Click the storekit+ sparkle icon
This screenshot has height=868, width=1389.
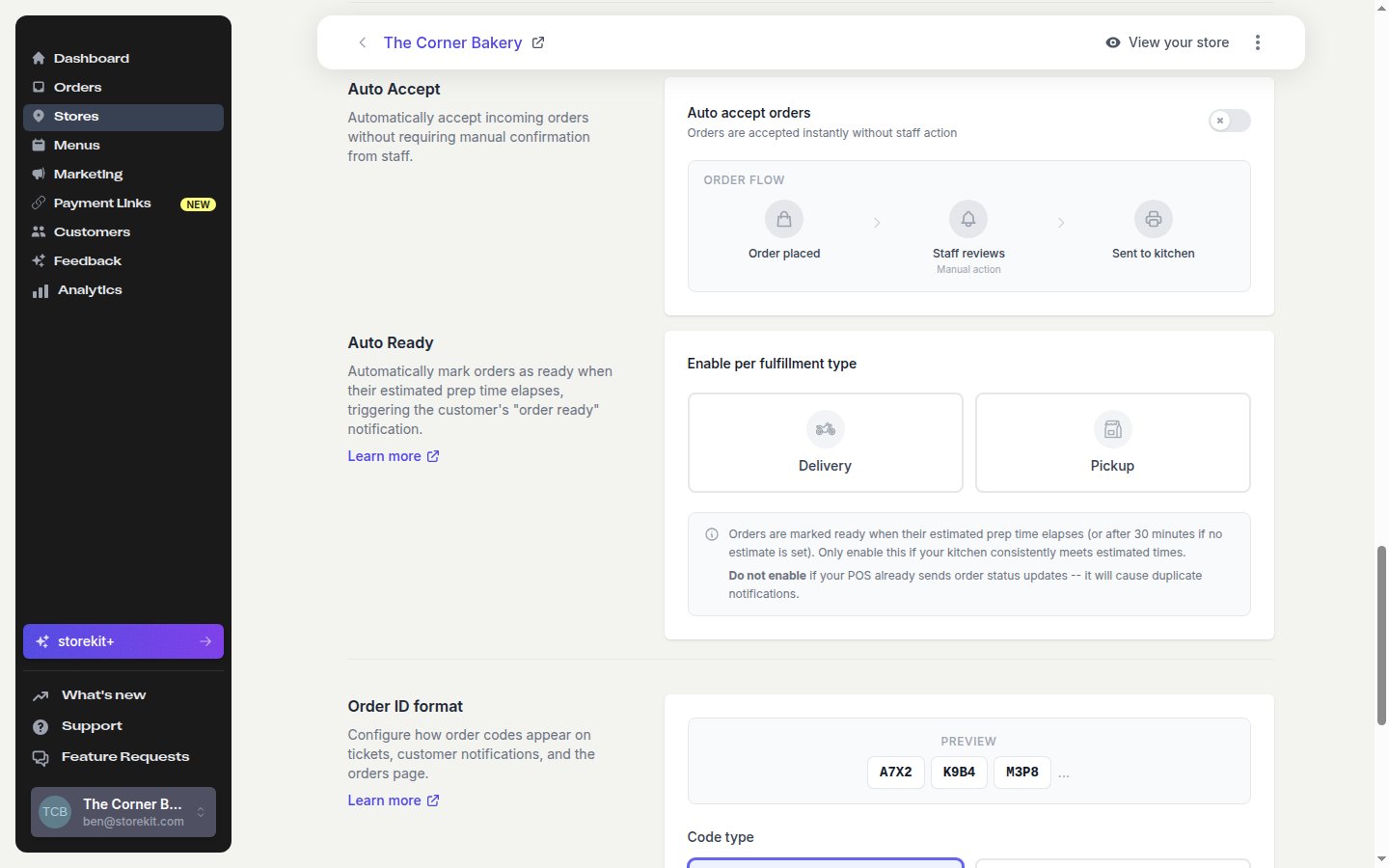coord(42,641)
